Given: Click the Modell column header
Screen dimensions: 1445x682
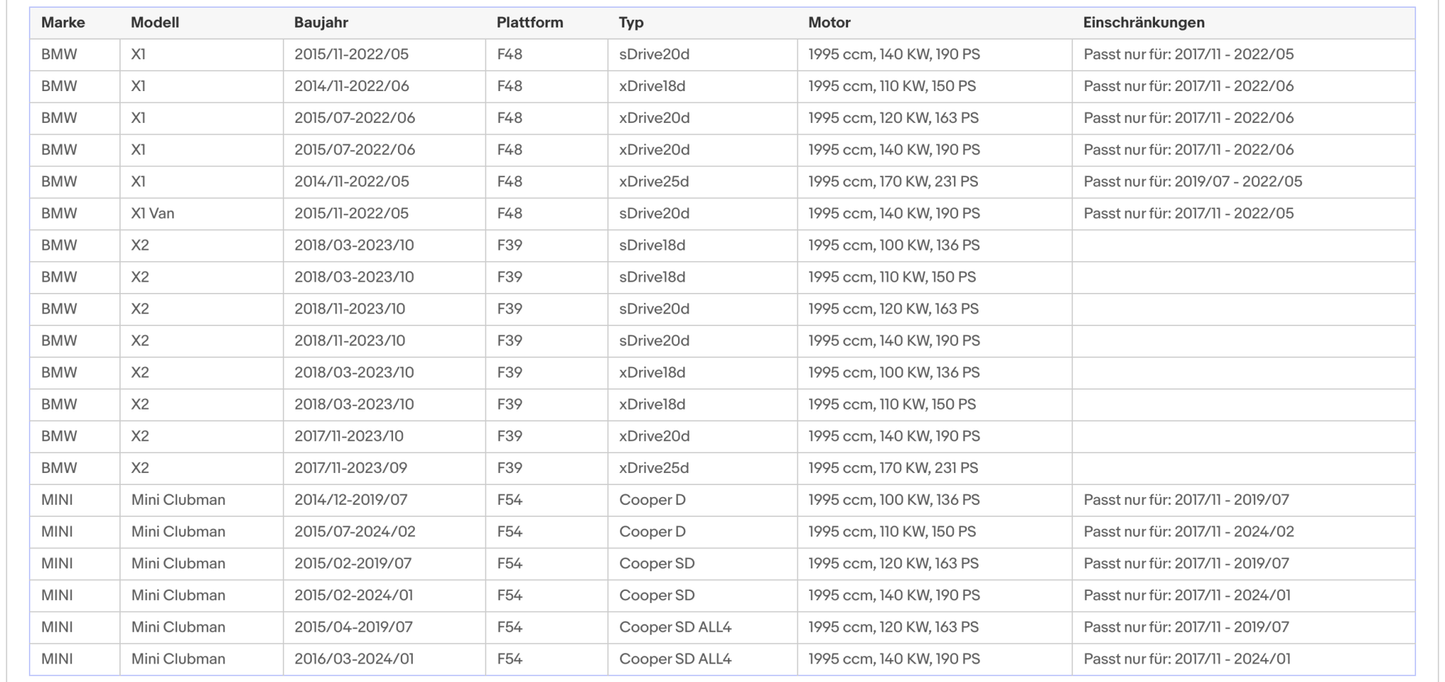Looking at the screenshot, I should click(155, 22).
